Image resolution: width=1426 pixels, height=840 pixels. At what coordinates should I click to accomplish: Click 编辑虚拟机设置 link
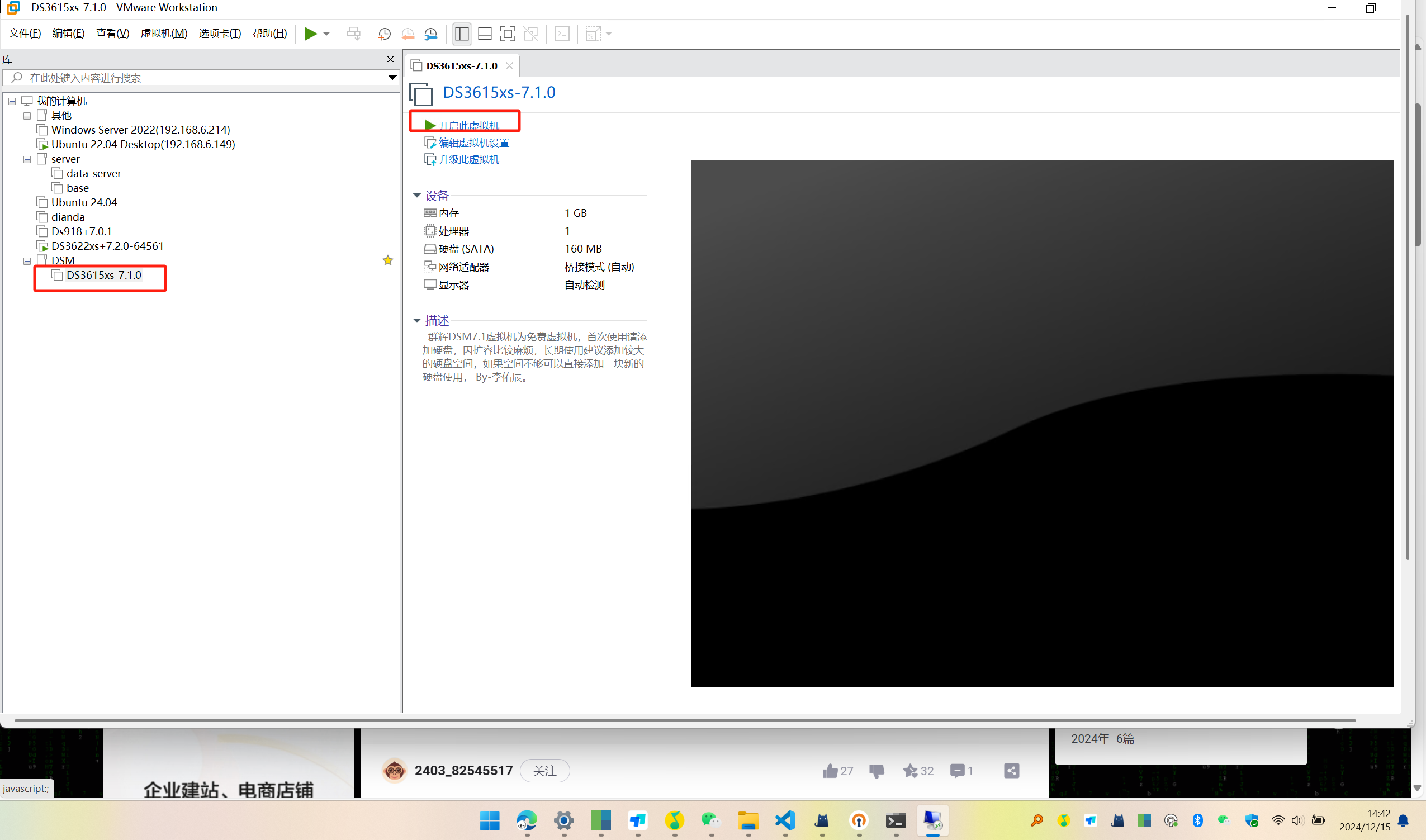pos(473,143)
